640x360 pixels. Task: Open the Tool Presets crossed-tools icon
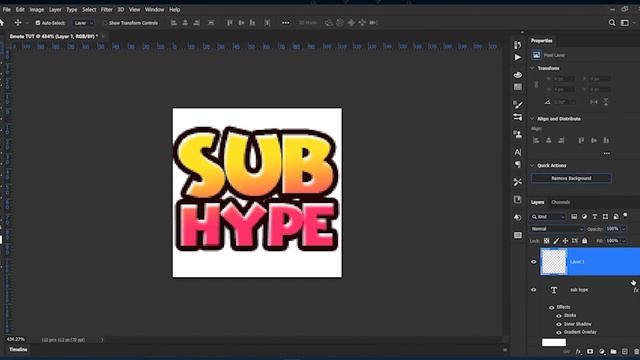(x=518, y=182)
